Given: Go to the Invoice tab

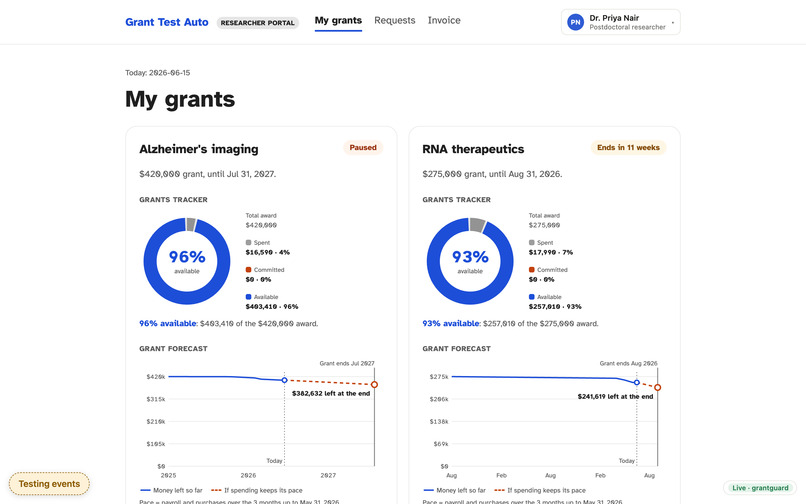Looking at the screenshot, I should point(444,21).
